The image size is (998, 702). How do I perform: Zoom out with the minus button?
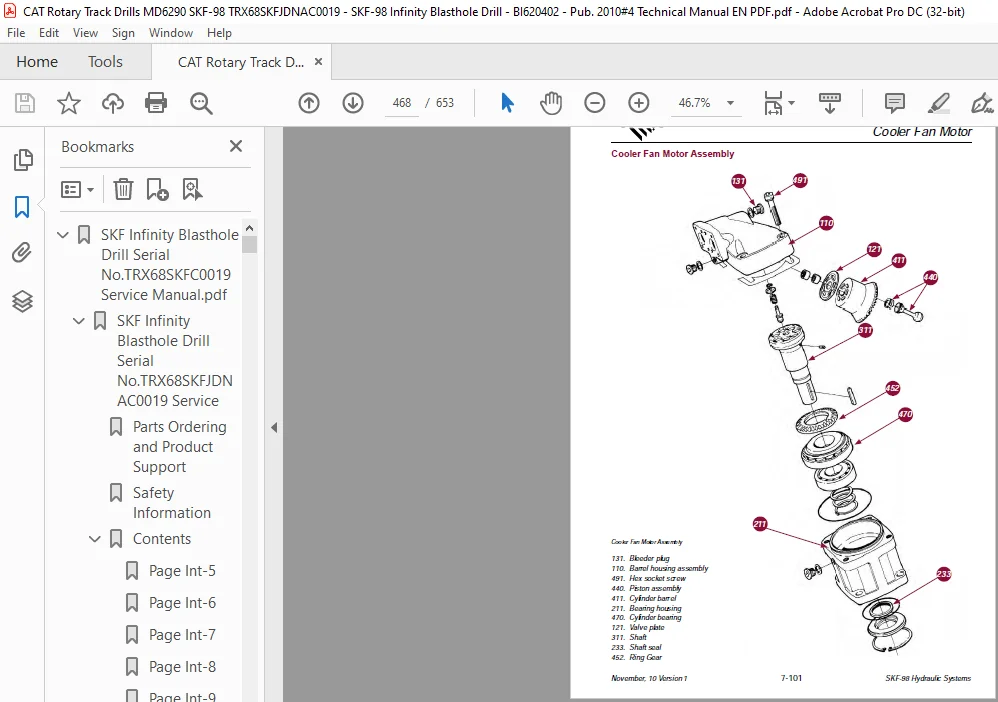tap(594, 102)
